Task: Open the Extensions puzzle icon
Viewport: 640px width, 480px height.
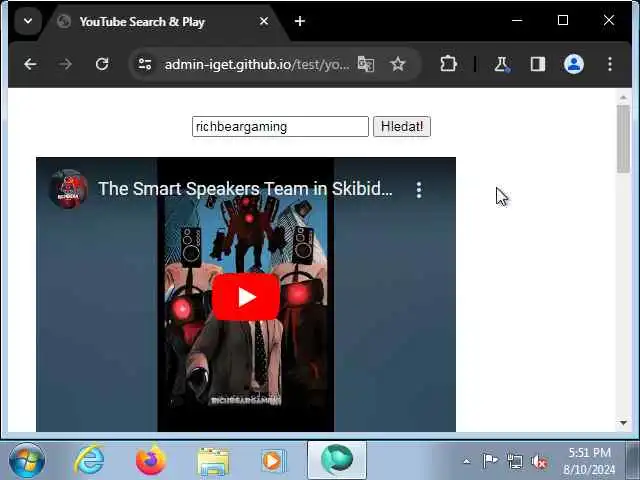Action: point(448,64)
